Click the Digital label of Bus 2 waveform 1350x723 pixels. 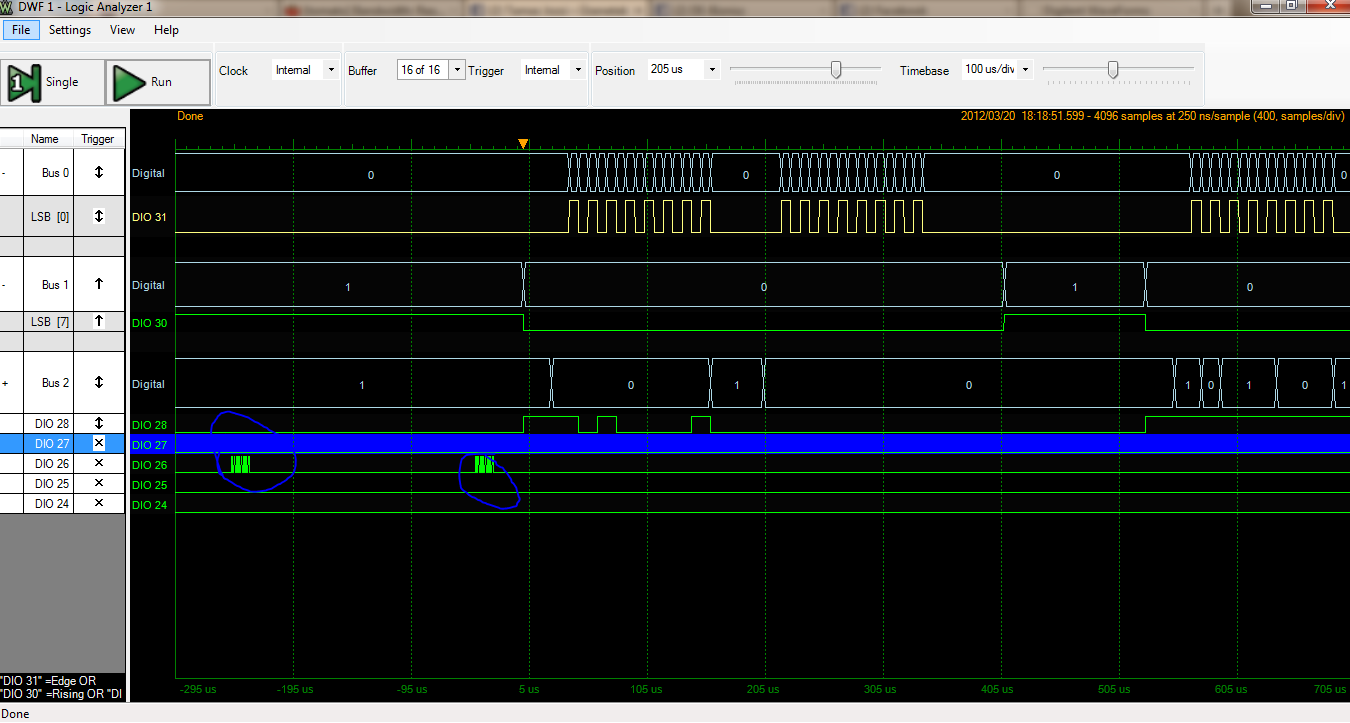click(x=148, y=384)
